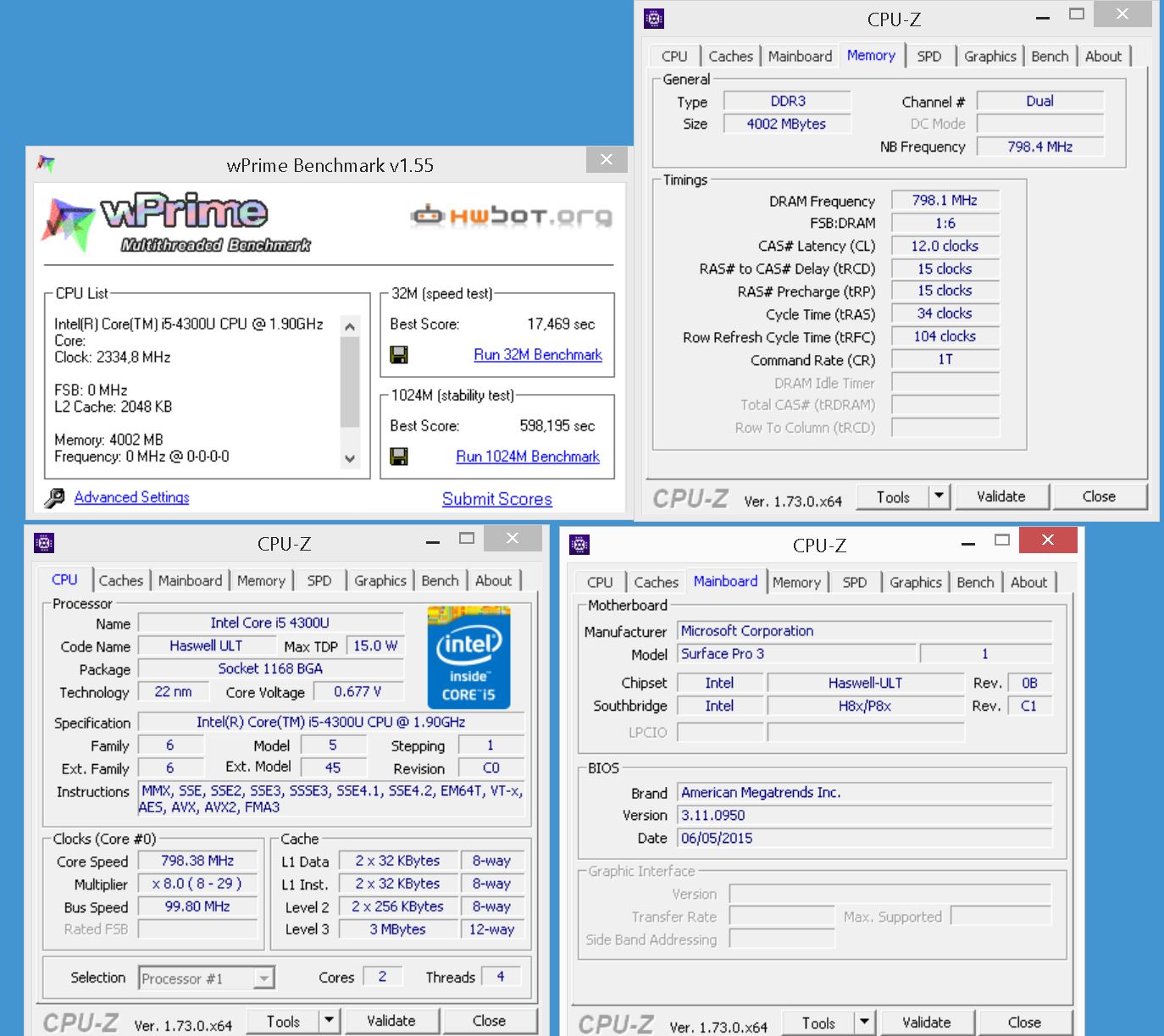Image resolution: width=1164 pixels, height=1036 pixels.
Task: Click Close button in Mainboard window
Action: [x=1024, y=1022]
